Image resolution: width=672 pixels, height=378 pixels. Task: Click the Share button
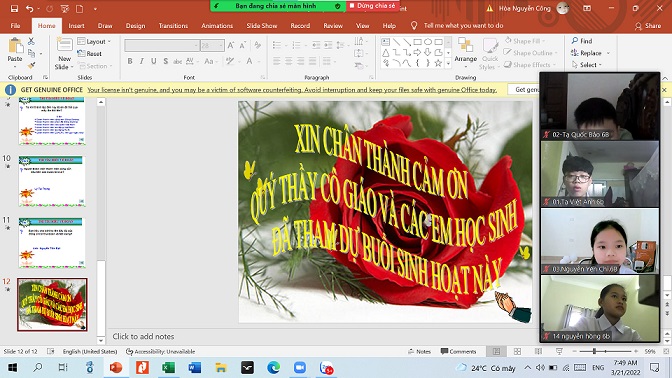[x=648, y=26]
